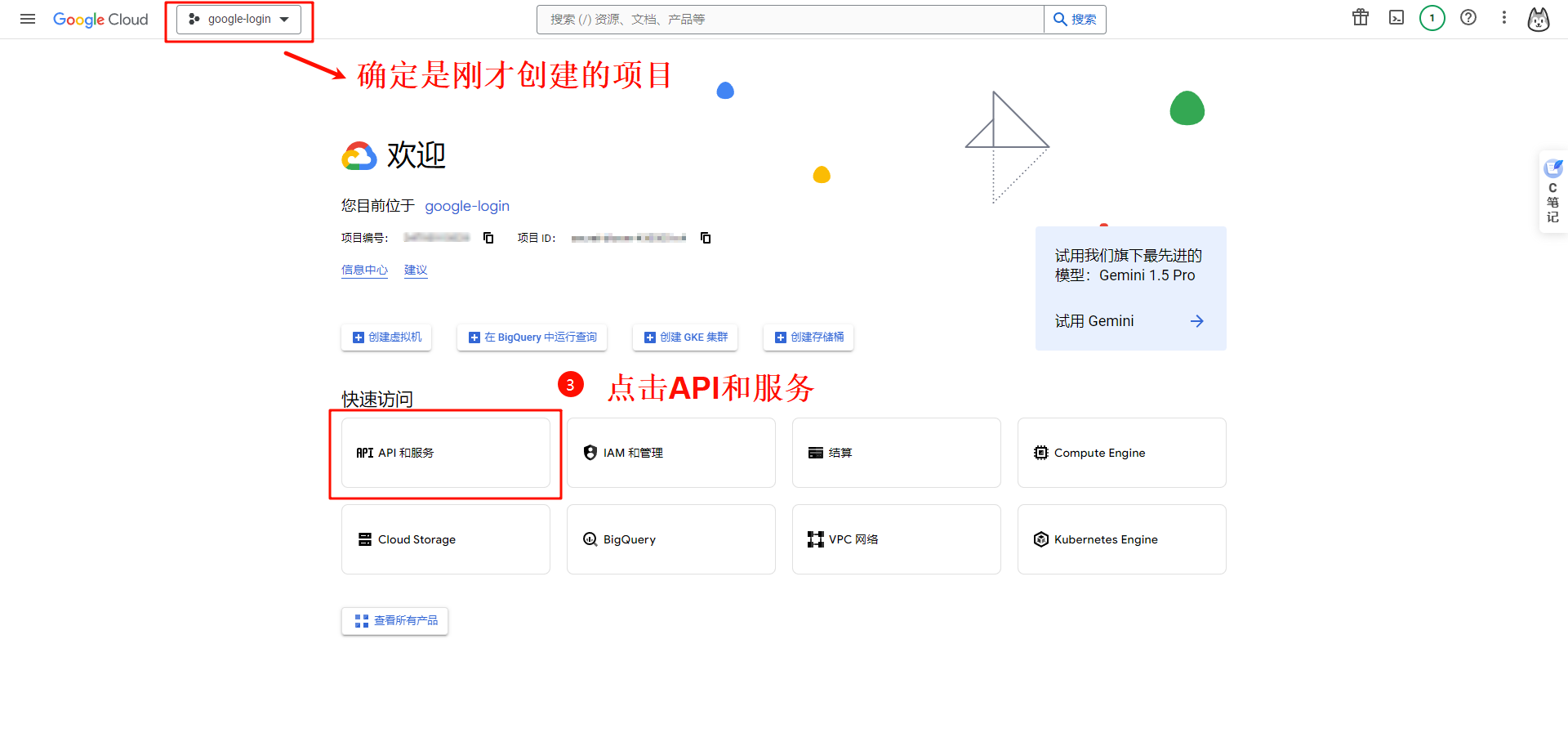The width and height of the screenshot is (1568, 751).
Task: Open the API 和服务 quick access card
Action: click(446, 453)
